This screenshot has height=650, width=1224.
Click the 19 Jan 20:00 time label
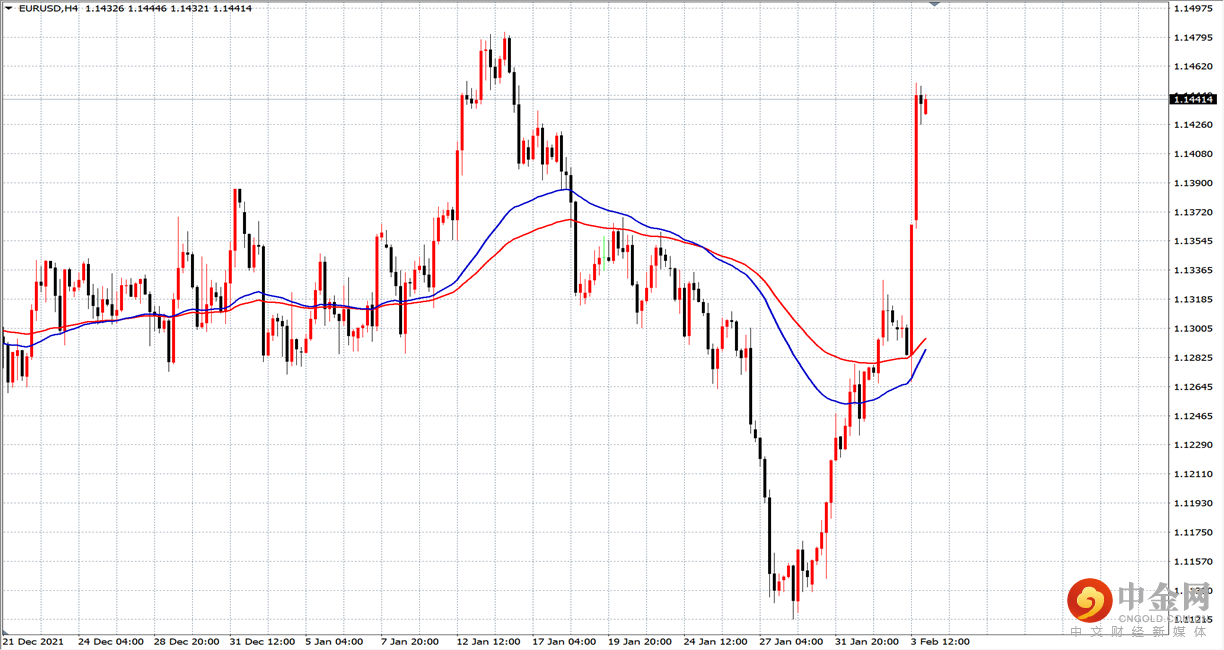(x=640, y=641)
